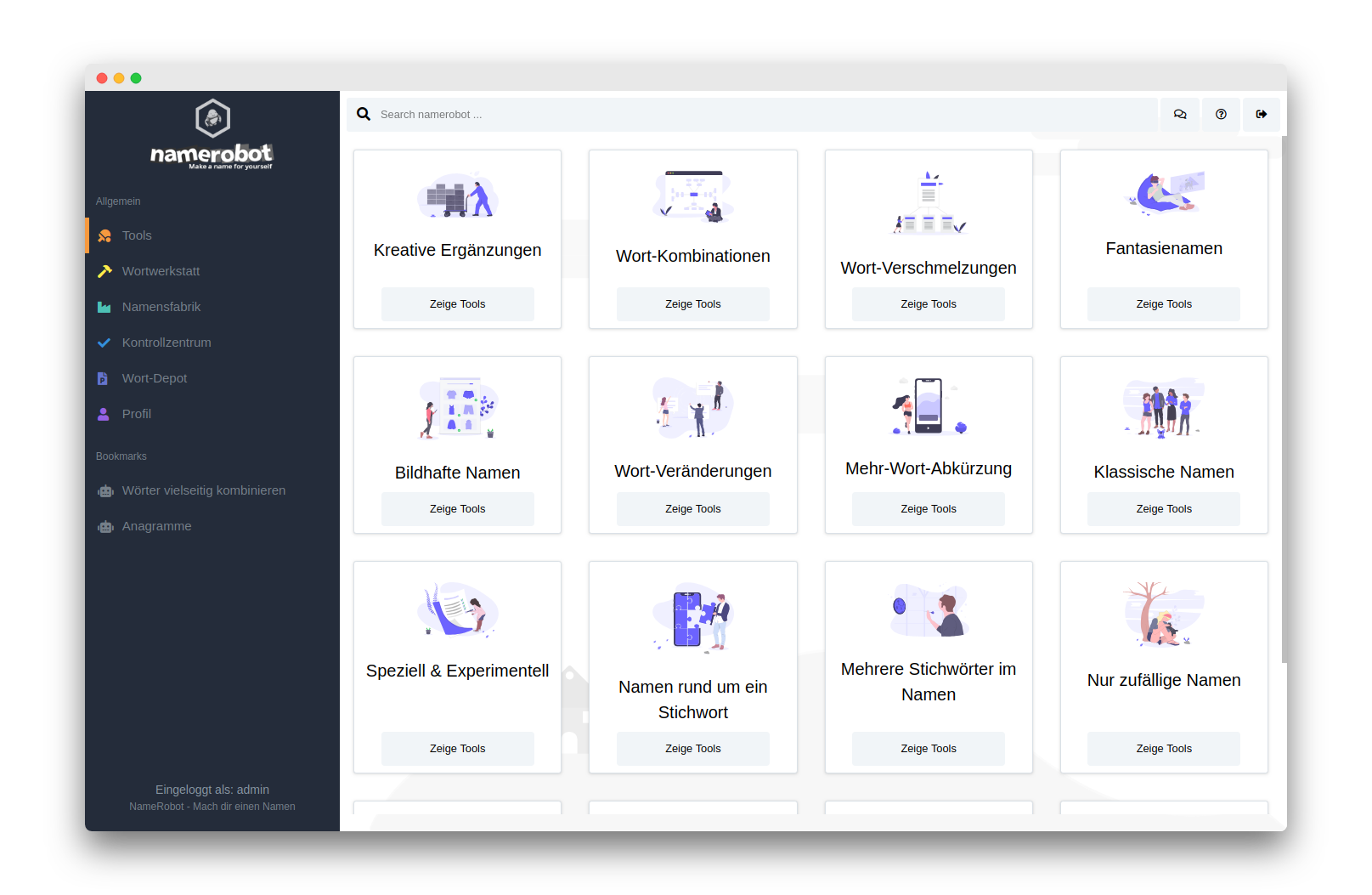Click the vertical scrollbar on the right
This screenshot has height=895, width=1372.
[1284, 399]
